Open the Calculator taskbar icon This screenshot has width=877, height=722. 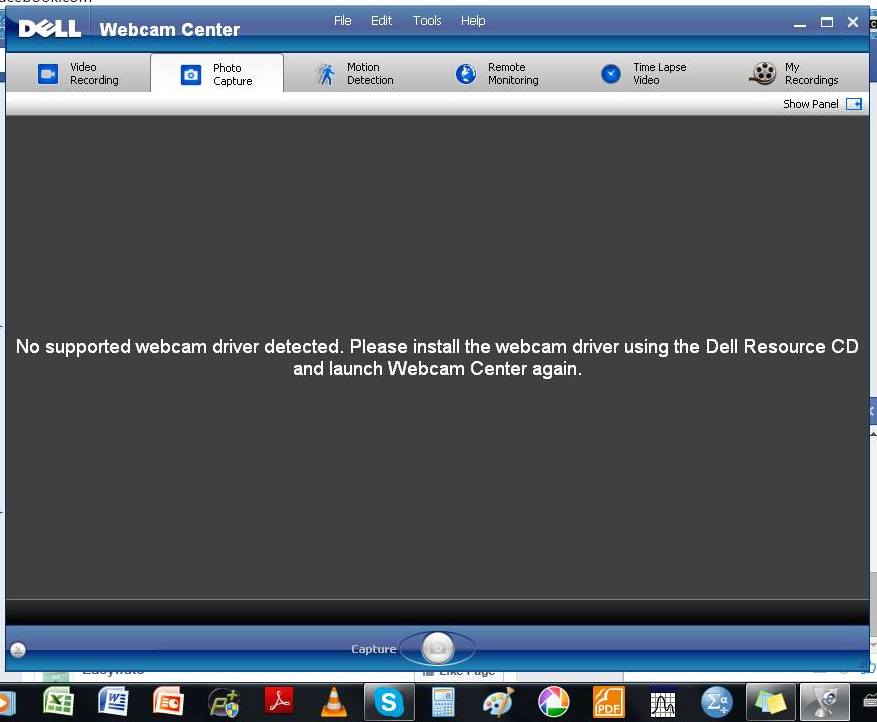coord(443,701)
